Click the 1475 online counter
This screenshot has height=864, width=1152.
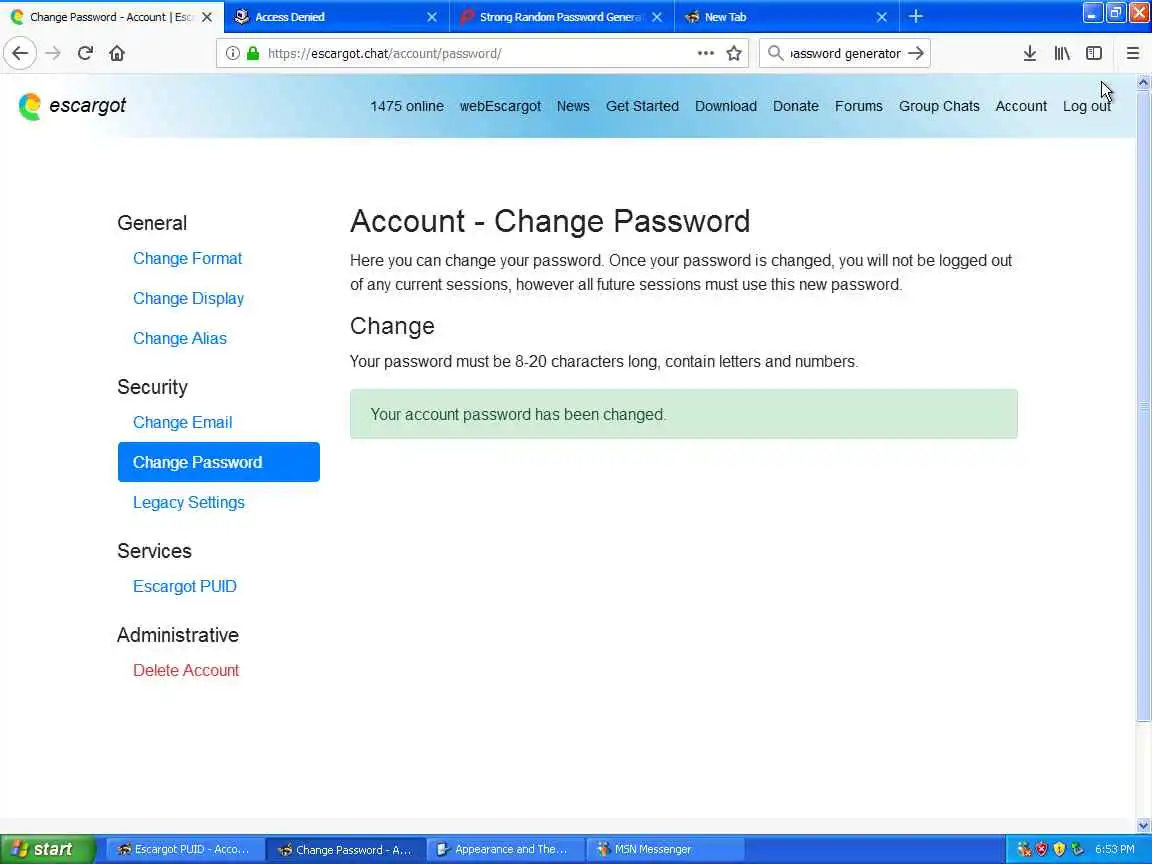(407, 106)
